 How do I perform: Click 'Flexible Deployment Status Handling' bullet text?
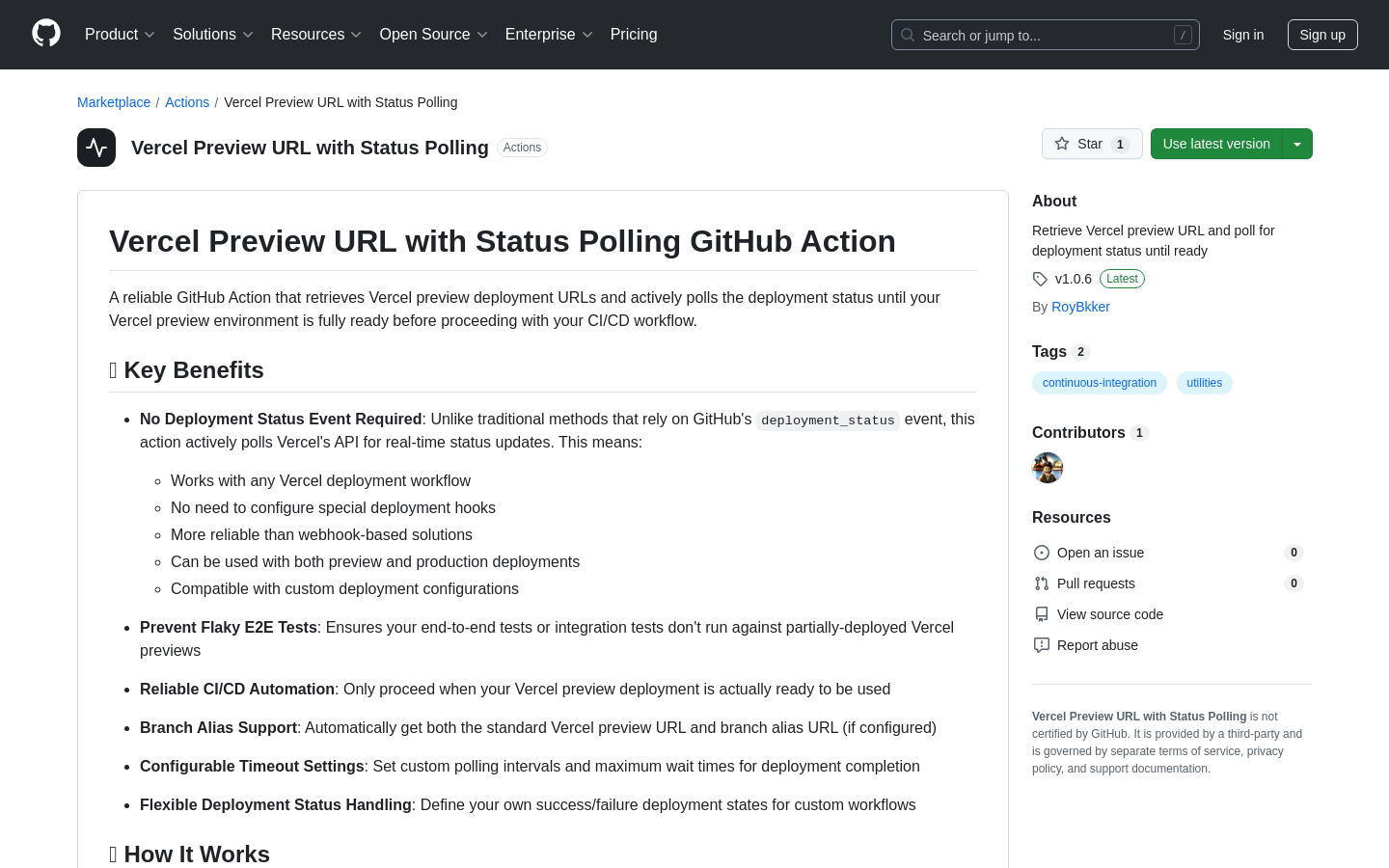pyautogui.click(x=276, y=805)
